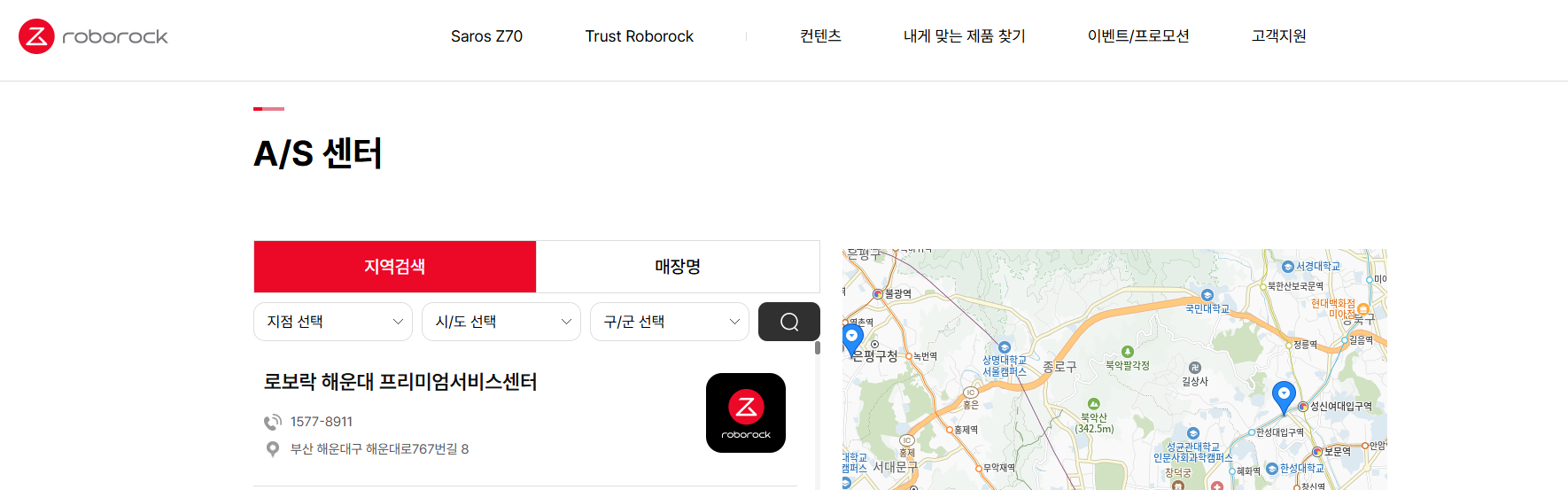Click the location pin icon beside the Busan address

click(273, 449)
